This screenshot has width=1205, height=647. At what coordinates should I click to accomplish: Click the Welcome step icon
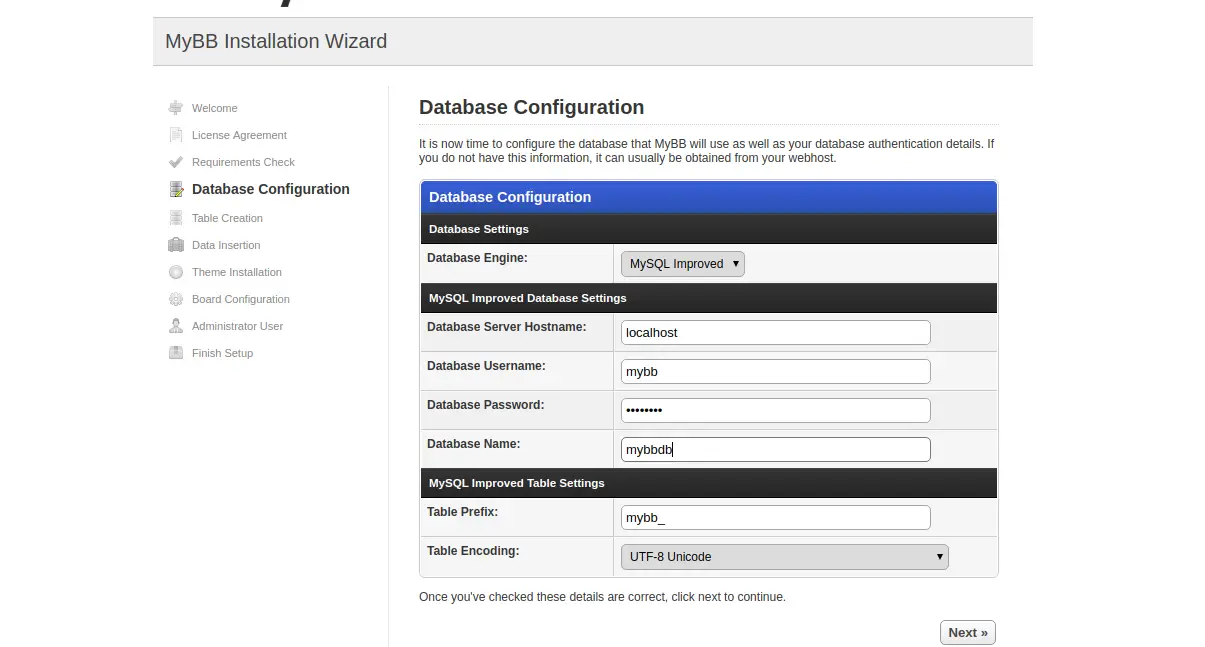(176, 108)
